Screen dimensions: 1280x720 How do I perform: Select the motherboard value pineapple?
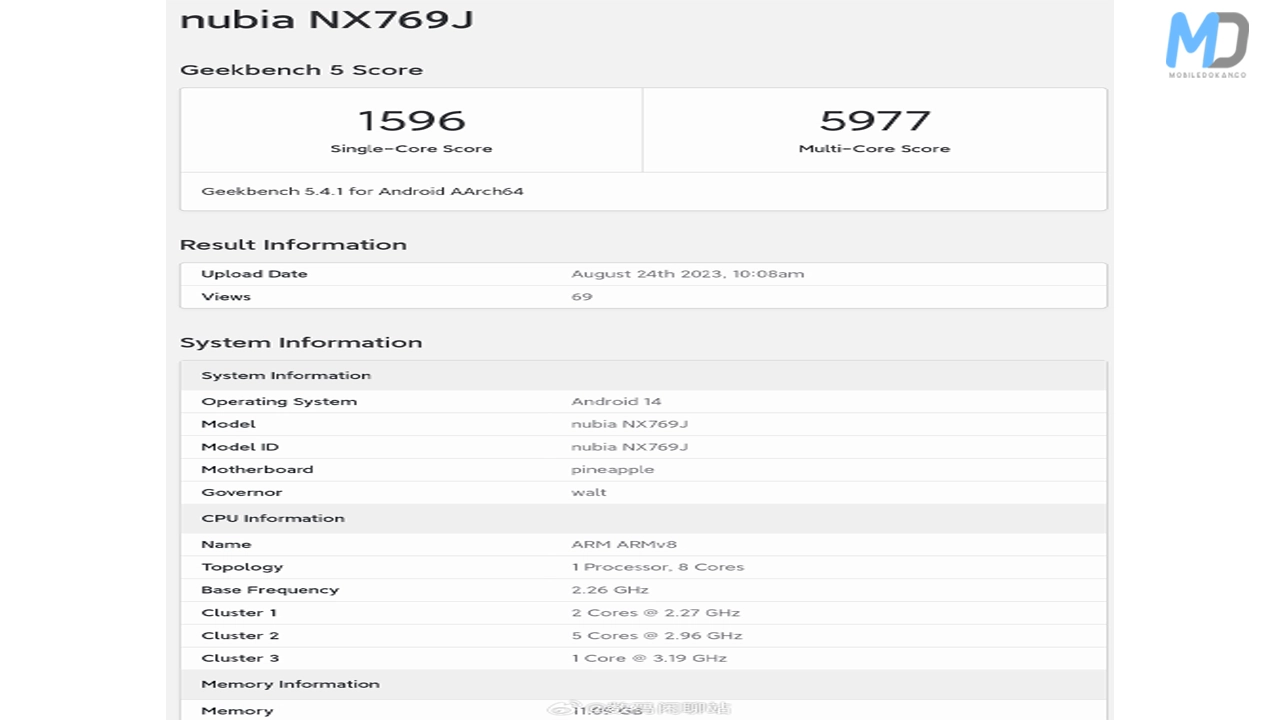(612, 470)
